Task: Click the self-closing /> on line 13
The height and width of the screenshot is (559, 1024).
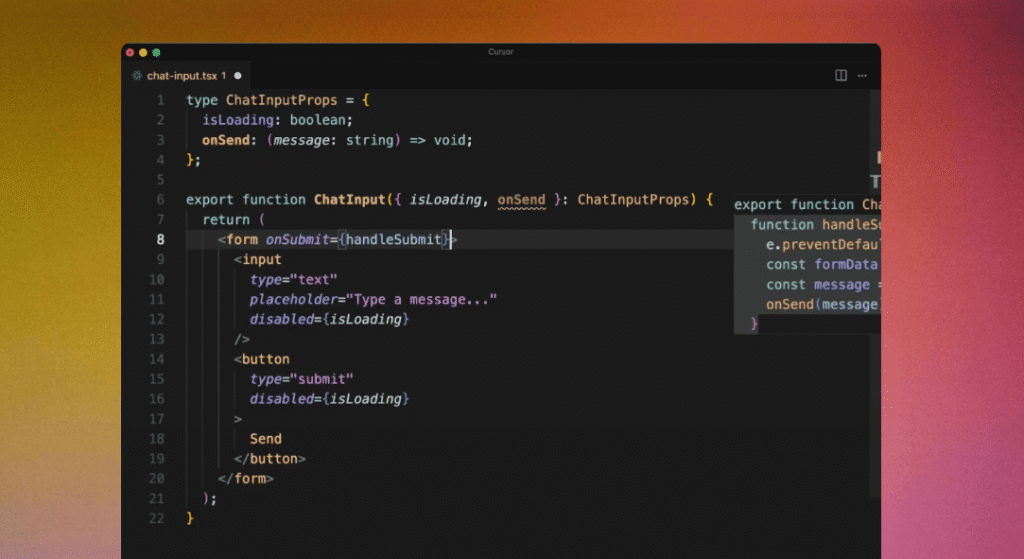Action: click(242, 339)
